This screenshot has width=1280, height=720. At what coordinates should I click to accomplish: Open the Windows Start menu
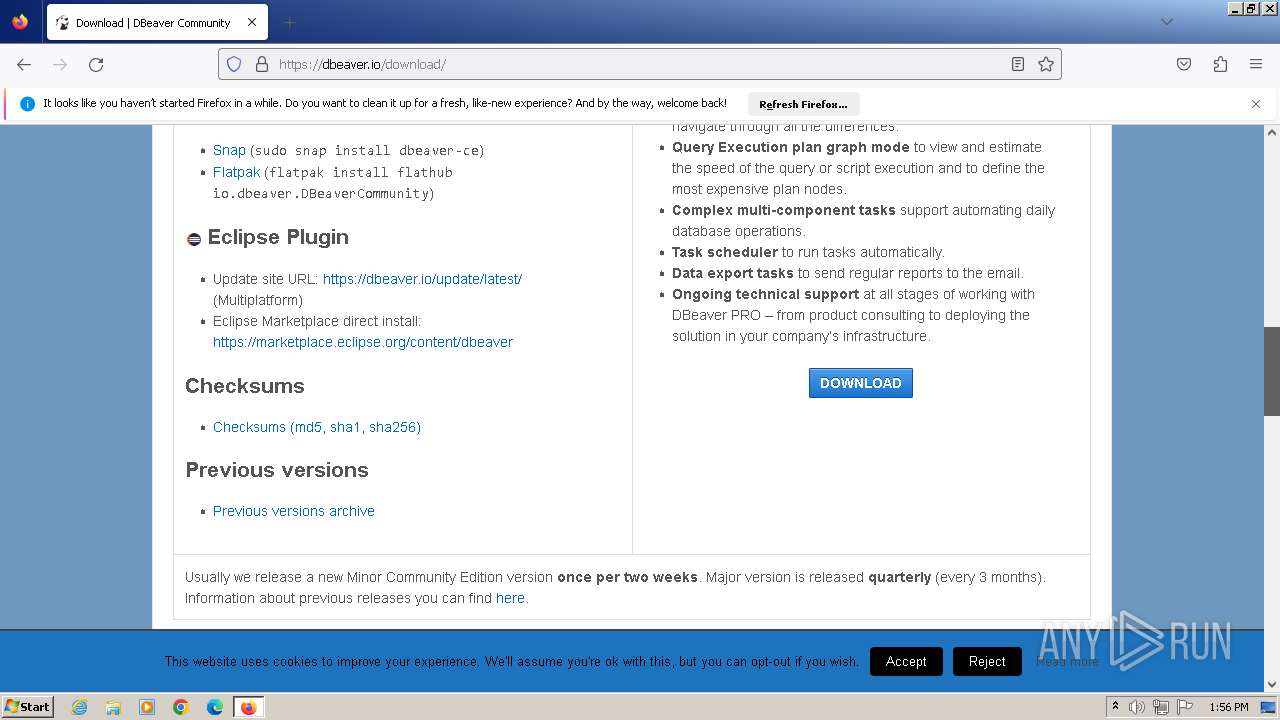pos(28,707)
